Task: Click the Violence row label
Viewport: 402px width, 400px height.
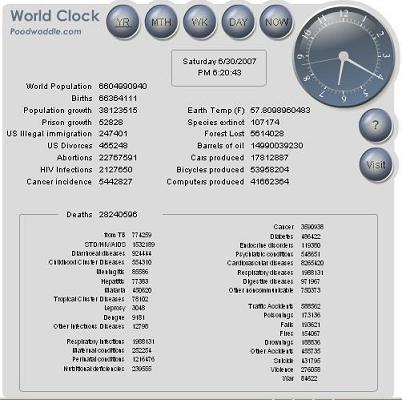Action: point(282,370)
